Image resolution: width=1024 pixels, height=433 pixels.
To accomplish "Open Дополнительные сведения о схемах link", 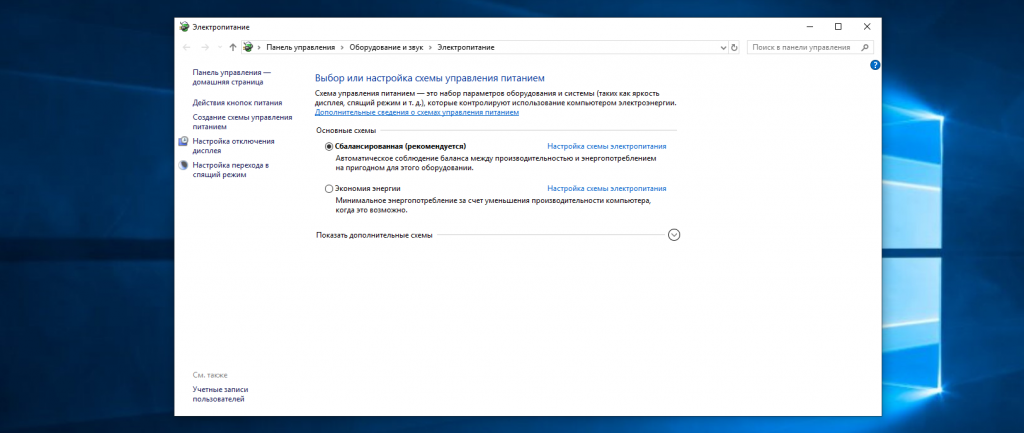I will [x=417, y=112].
